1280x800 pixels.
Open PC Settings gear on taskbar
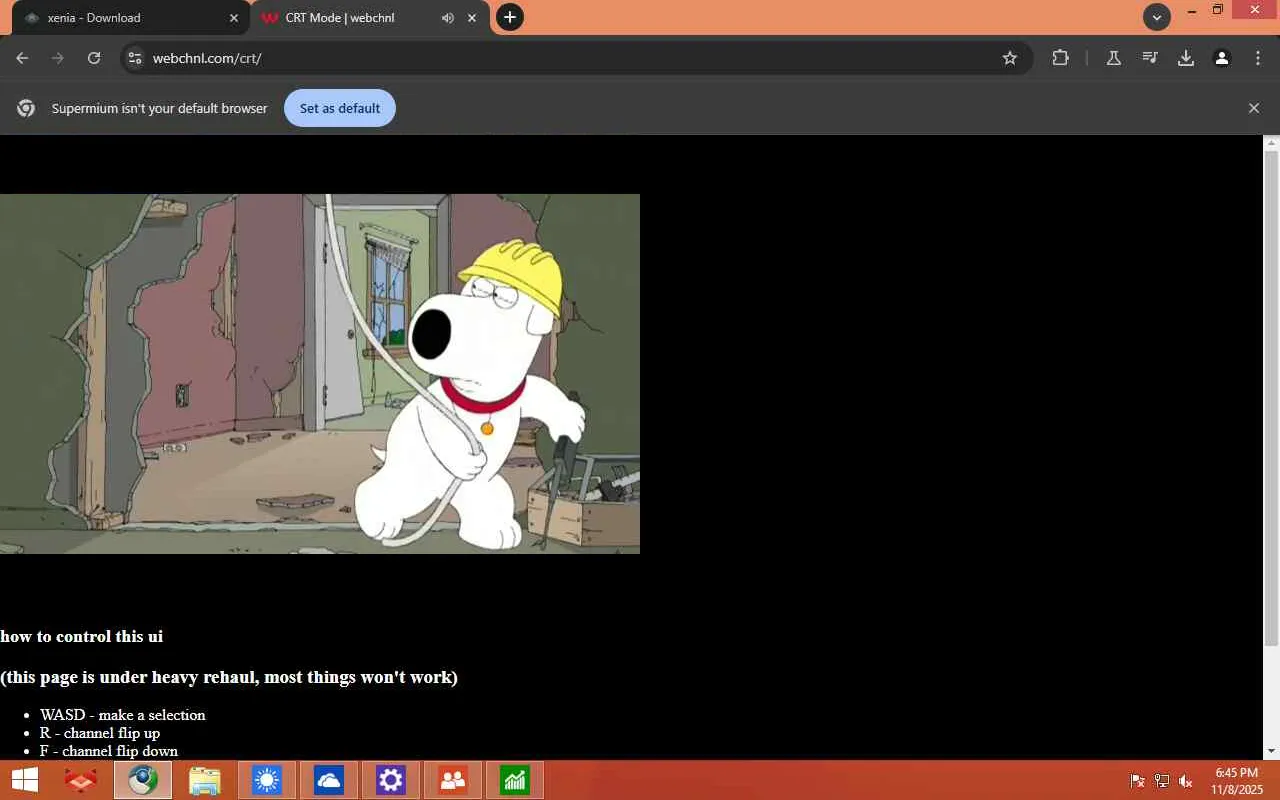coord(391,780)
